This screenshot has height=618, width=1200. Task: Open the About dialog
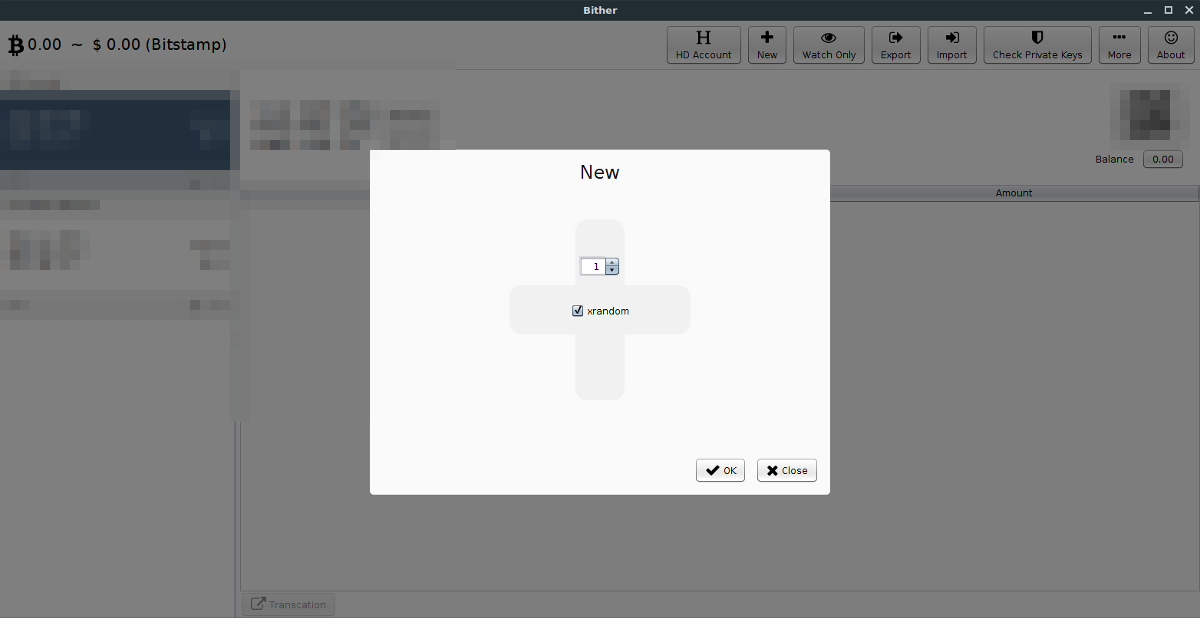coord(1170,44)
